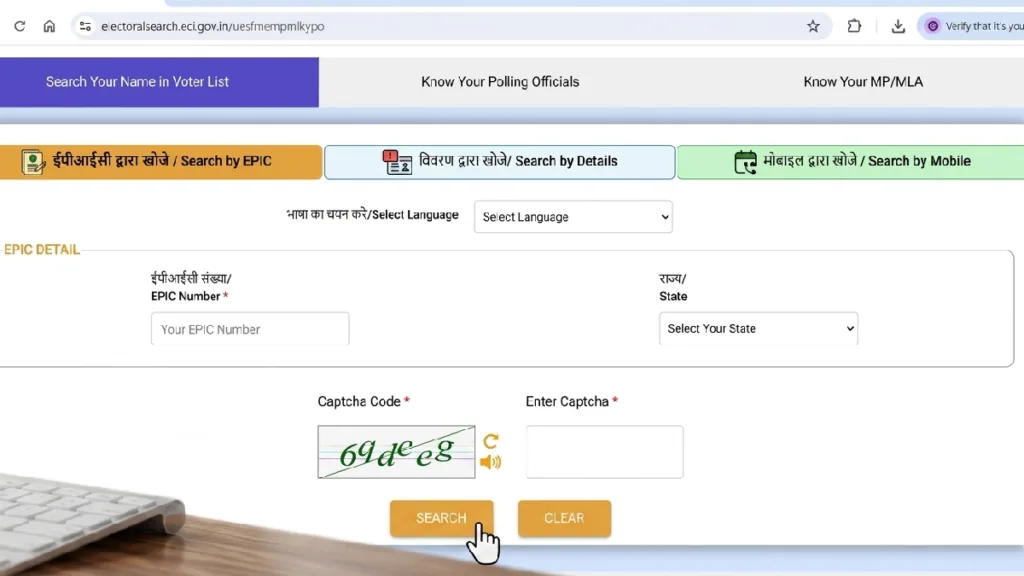The image size is (1024, 576).
Task: Select the Search by Mobile option
Action: 850,161
